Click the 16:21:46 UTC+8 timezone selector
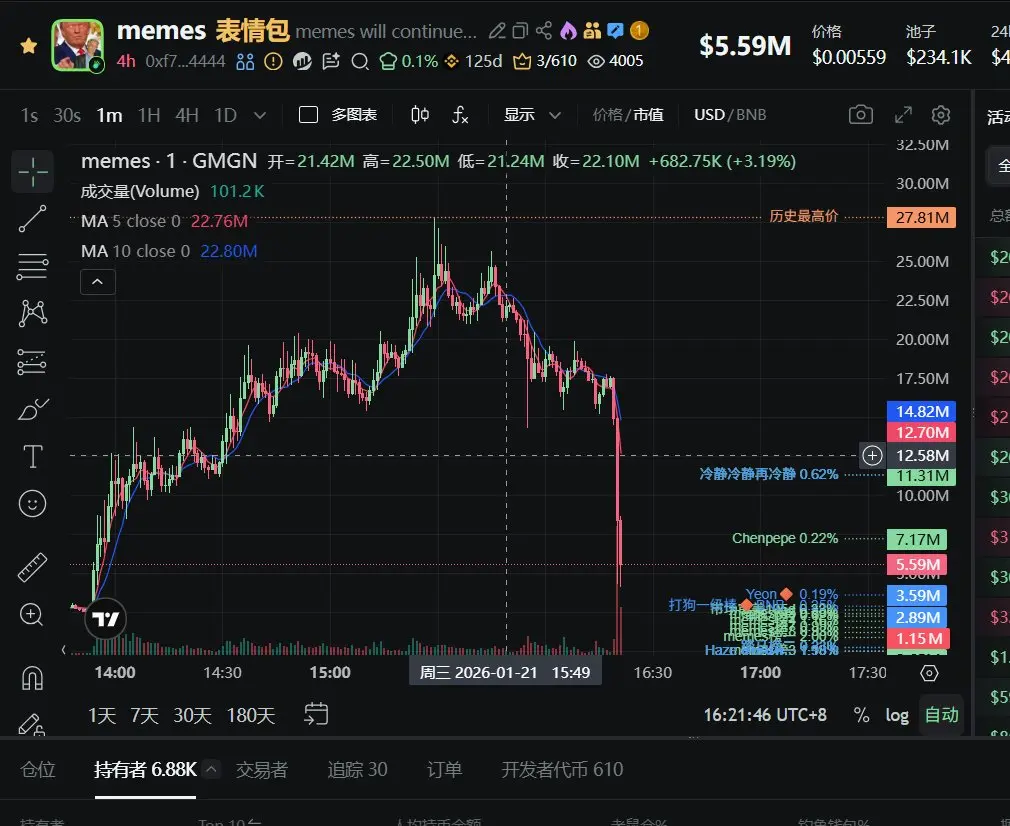This screenshot has width=1010, height=826. [765, 715]
